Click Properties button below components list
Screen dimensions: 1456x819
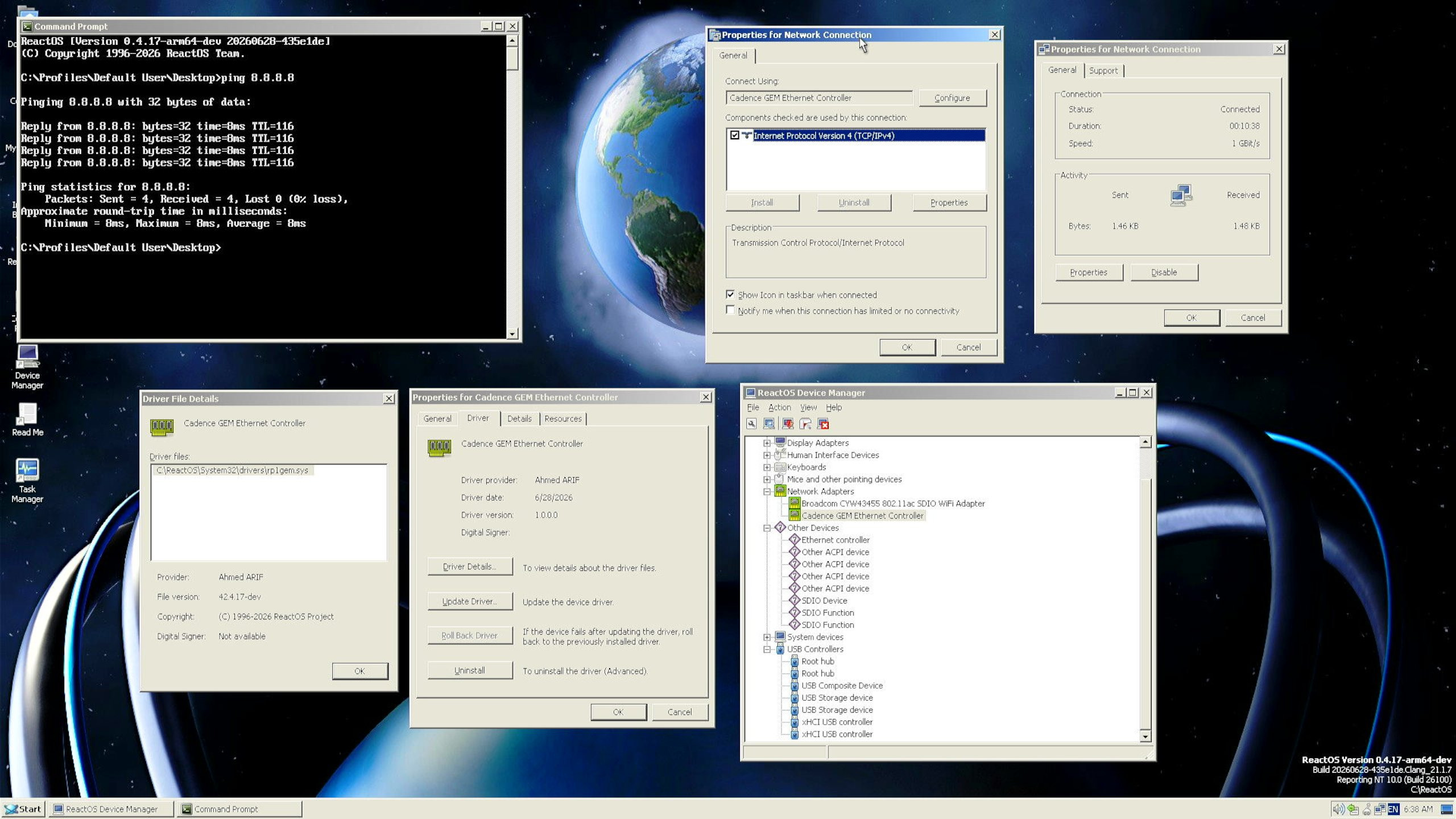tap(949, 202)
